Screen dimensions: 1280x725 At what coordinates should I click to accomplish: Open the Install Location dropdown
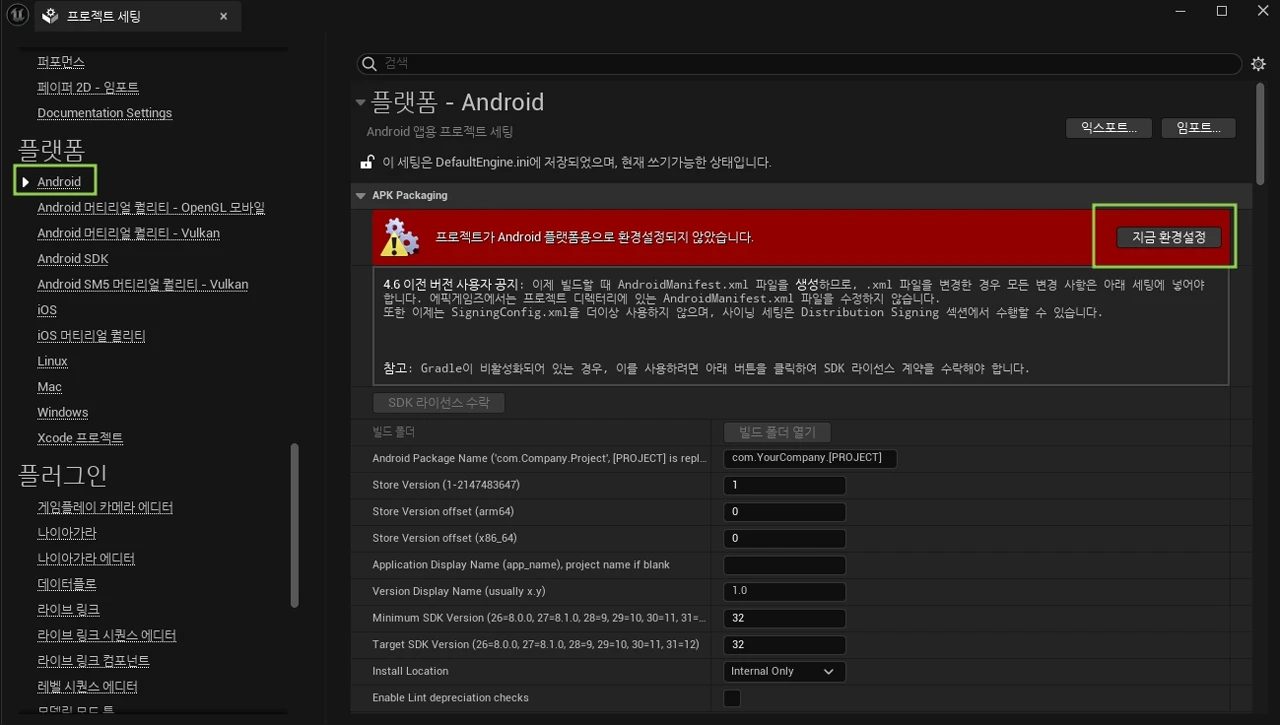click(784, 671)
